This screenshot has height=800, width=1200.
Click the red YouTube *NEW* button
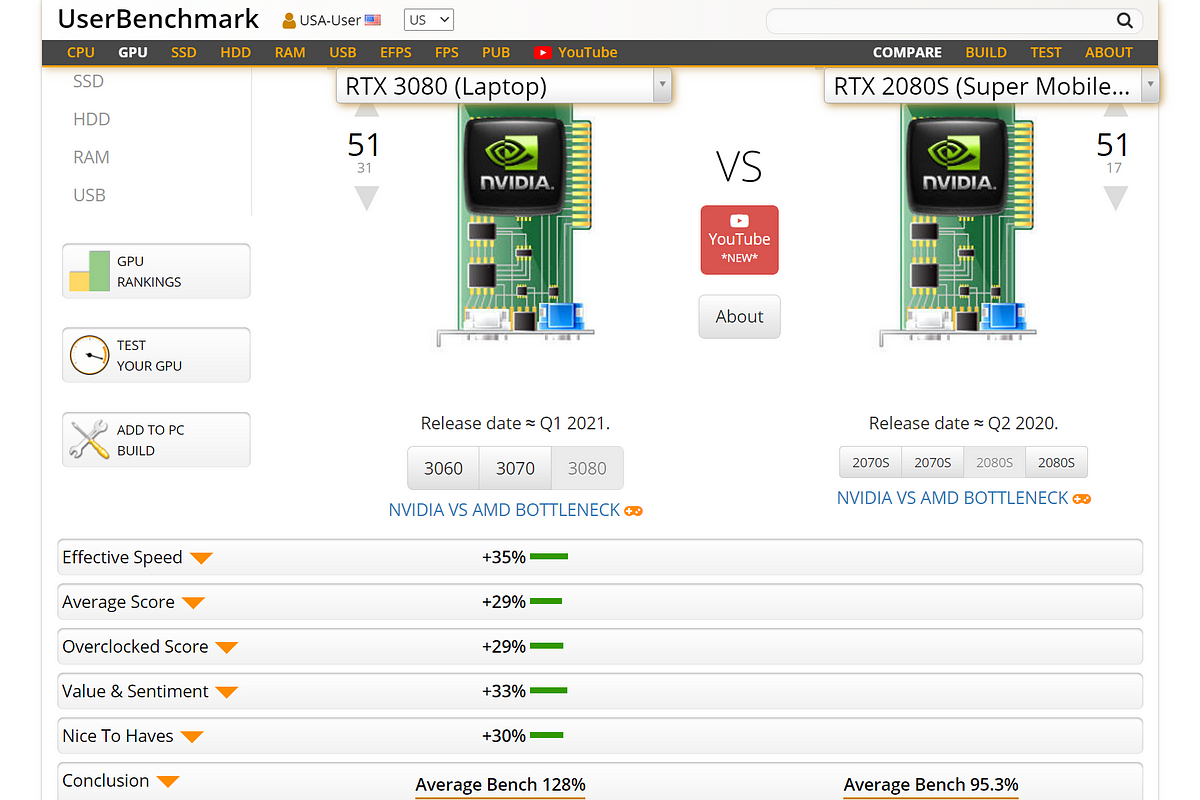(x=739, y=240)
